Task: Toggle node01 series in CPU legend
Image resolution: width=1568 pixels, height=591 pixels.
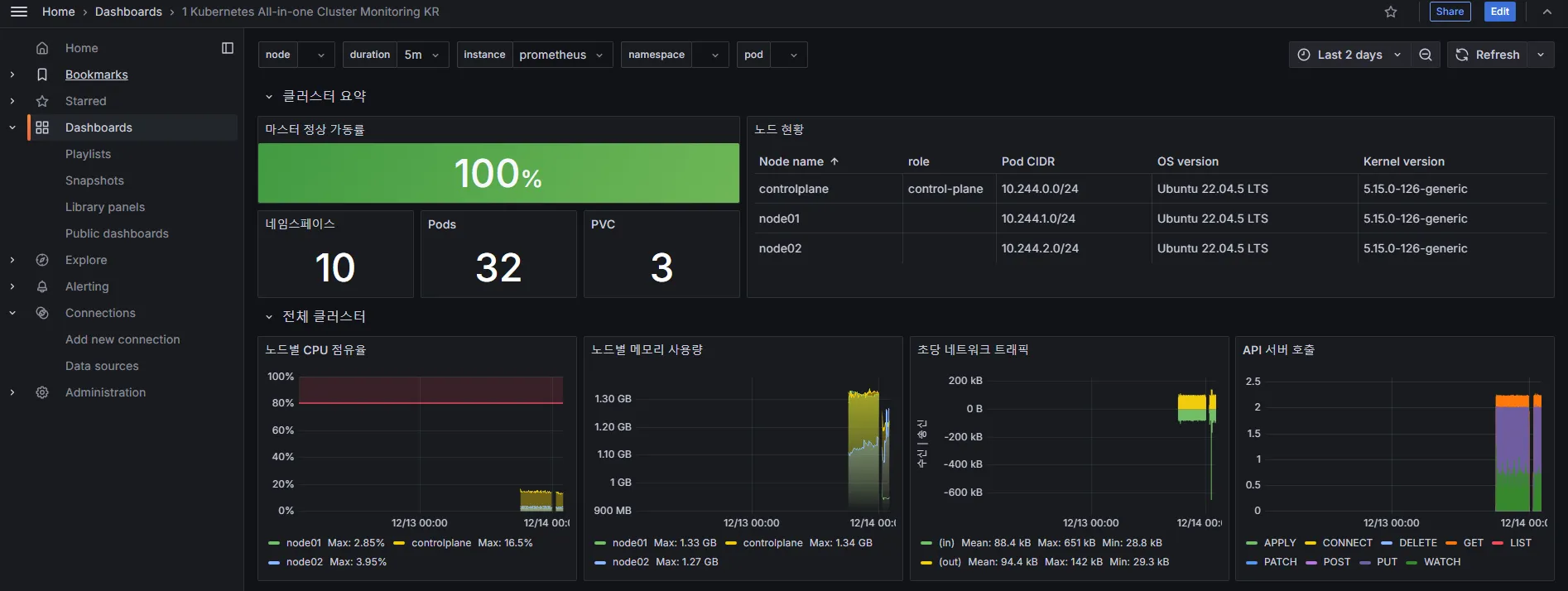Action: 303,543
